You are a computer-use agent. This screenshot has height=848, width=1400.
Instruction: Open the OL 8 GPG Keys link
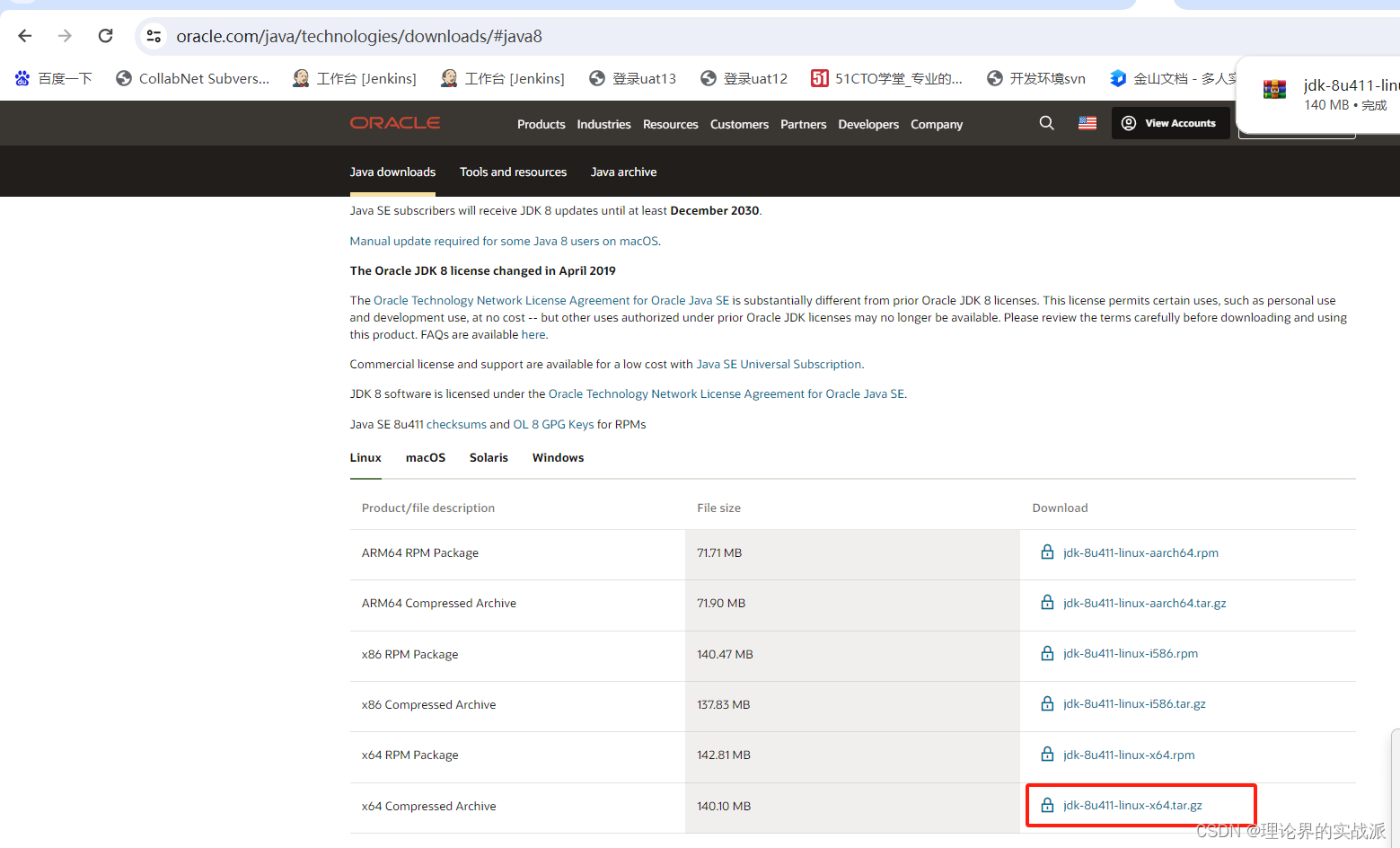(553, 424)
